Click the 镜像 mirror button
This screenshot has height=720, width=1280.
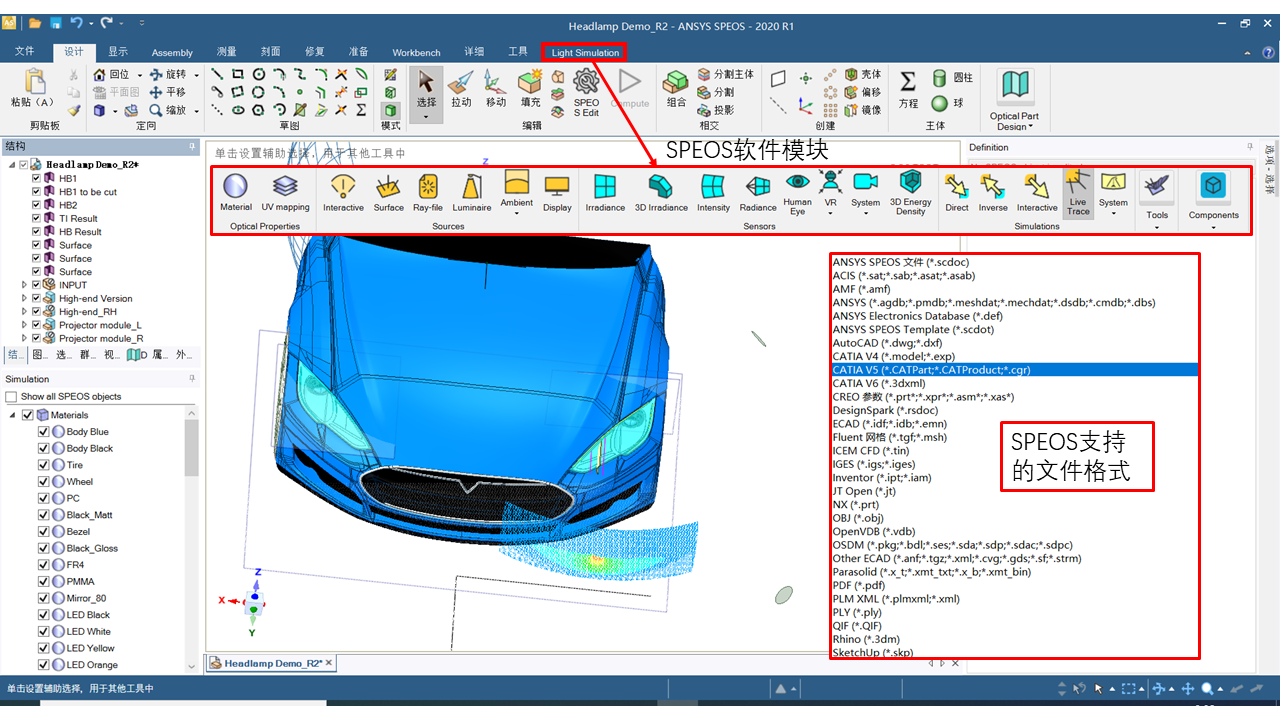[863, 110]
